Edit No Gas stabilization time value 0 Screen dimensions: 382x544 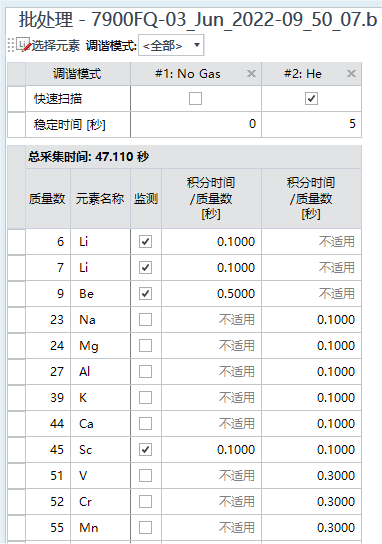pos(196,124)
